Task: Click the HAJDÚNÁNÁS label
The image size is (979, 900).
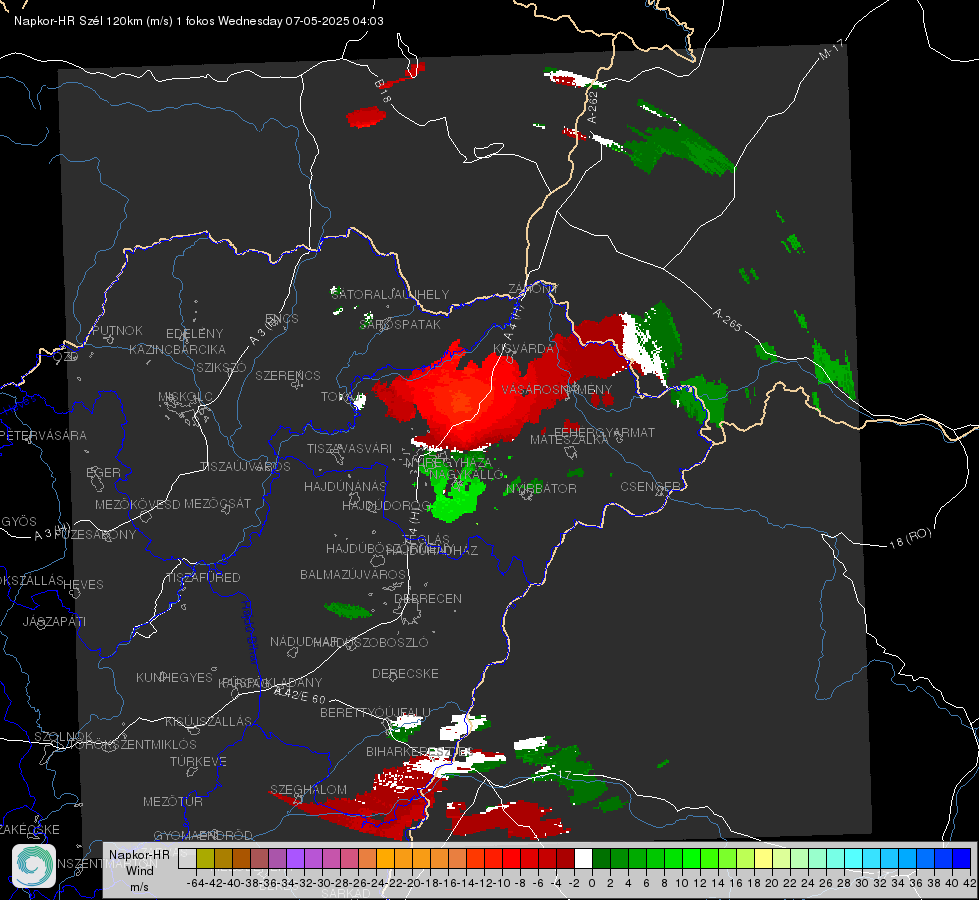Action: tap(345, 486)
